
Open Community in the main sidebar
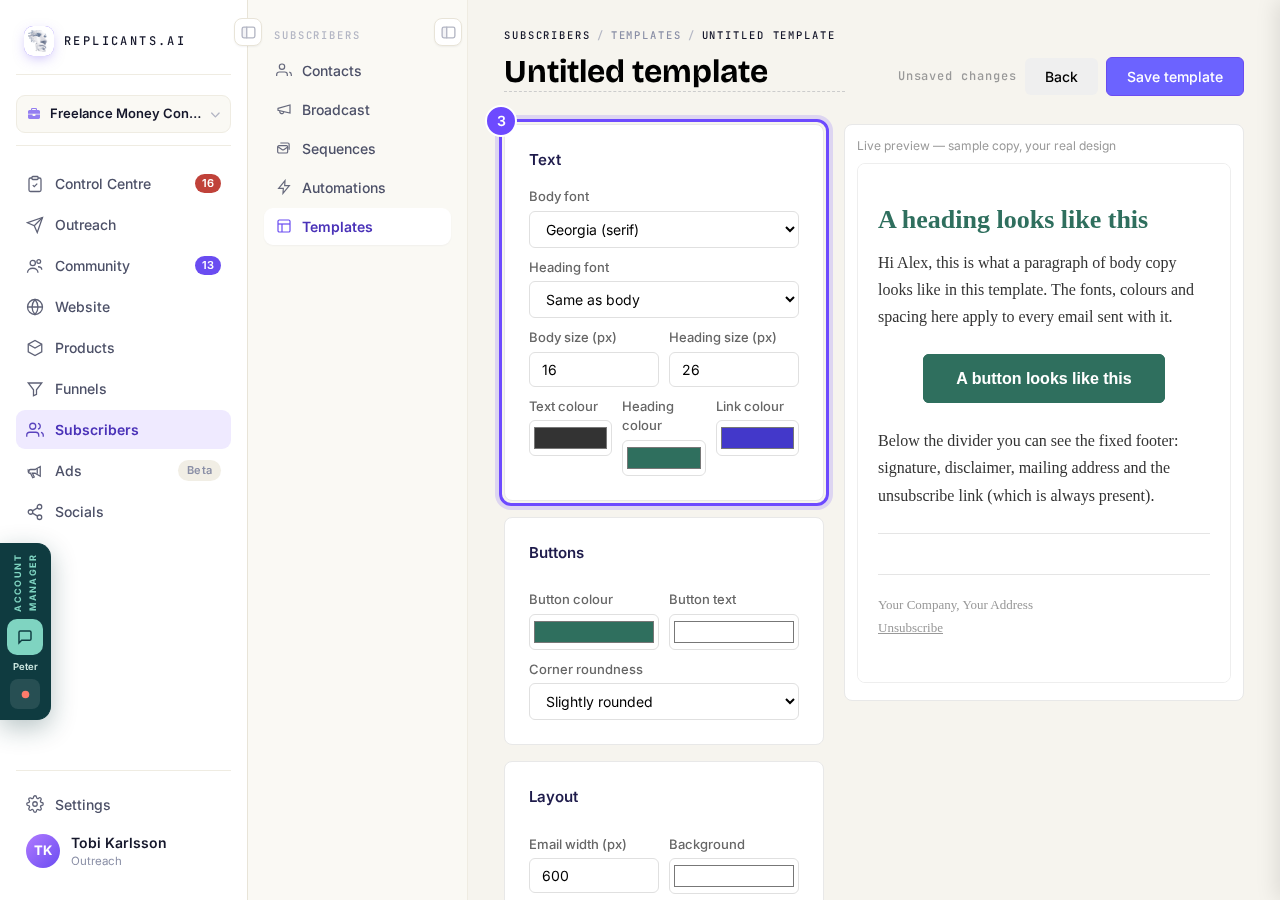(123, 266)
